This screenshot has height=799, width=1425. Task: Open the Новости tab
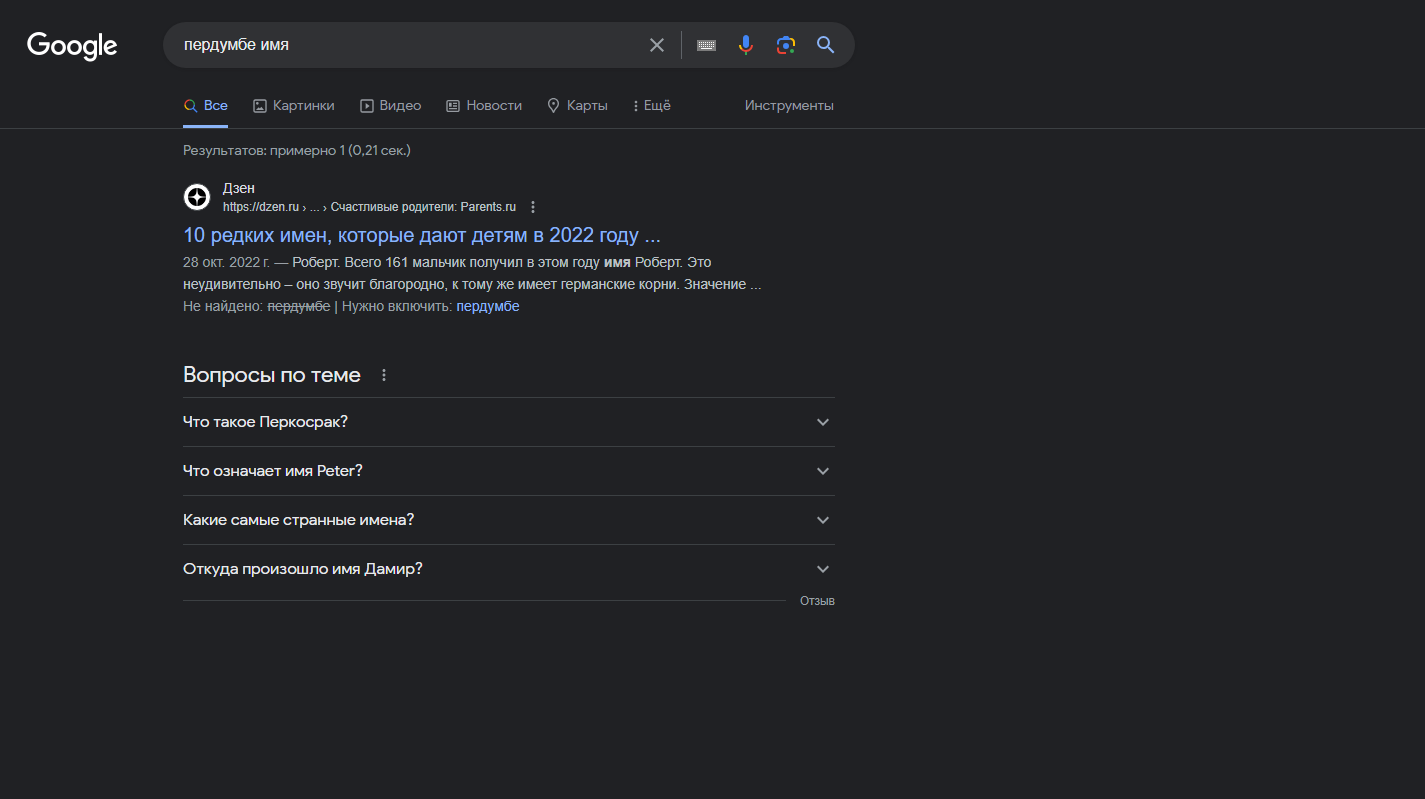484,106
